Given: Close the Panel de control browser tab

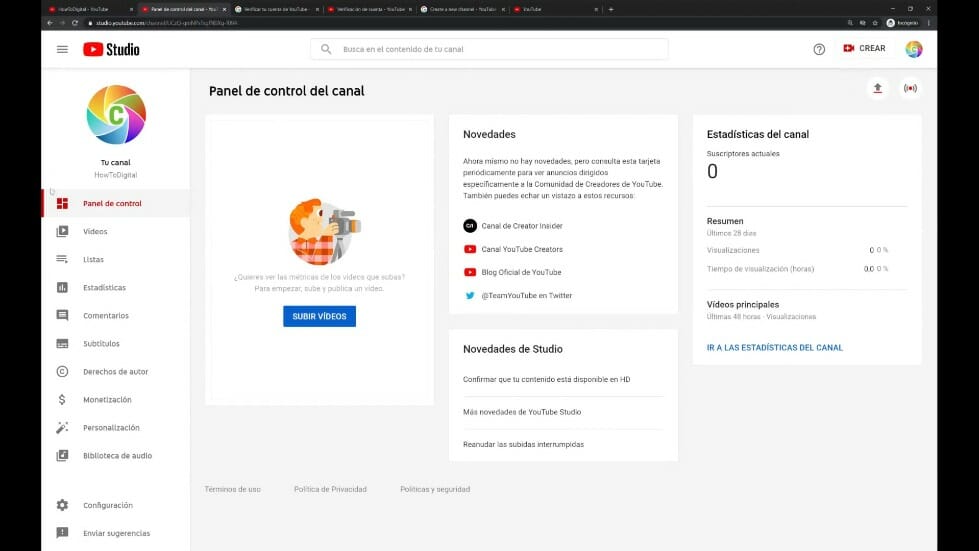Looking at the screenshot, I should 224,9.
